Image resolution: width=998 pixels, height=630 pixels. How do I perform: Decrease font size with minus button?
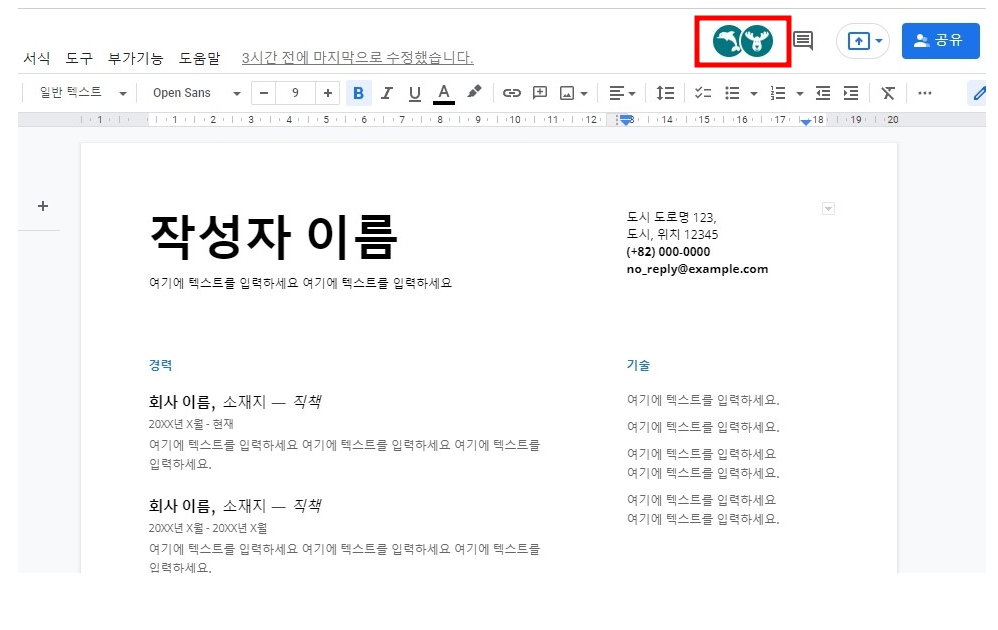[264, 93]
